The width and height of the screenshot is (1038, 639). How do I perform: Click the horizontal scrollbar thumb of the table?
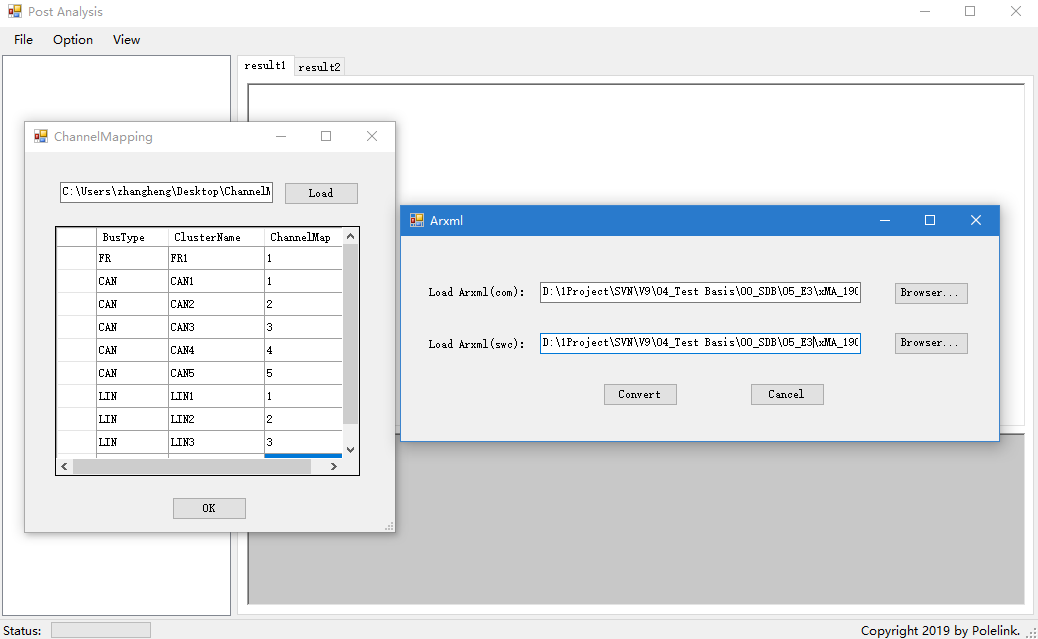(x=192, y=467)
